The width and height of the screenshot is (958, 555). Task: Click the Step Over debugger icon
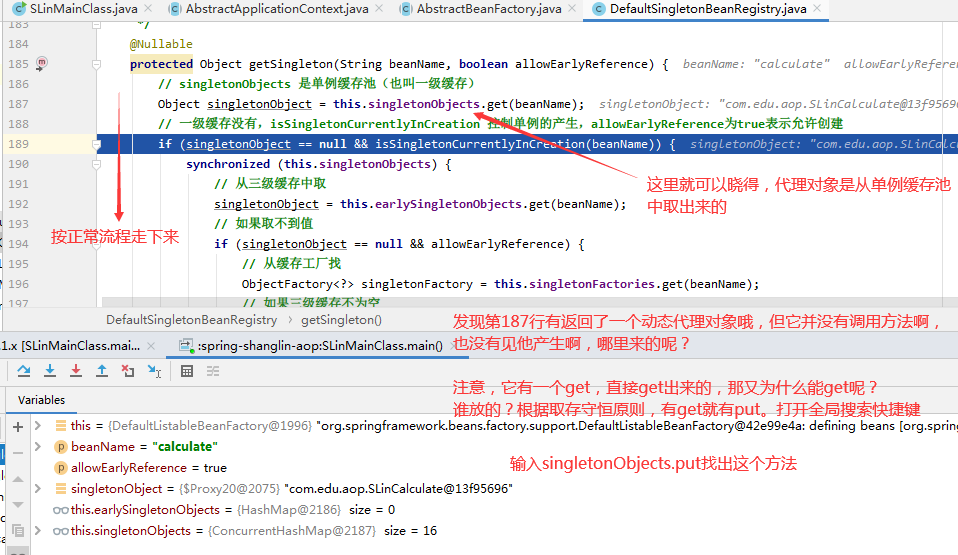tap(24, 370)
